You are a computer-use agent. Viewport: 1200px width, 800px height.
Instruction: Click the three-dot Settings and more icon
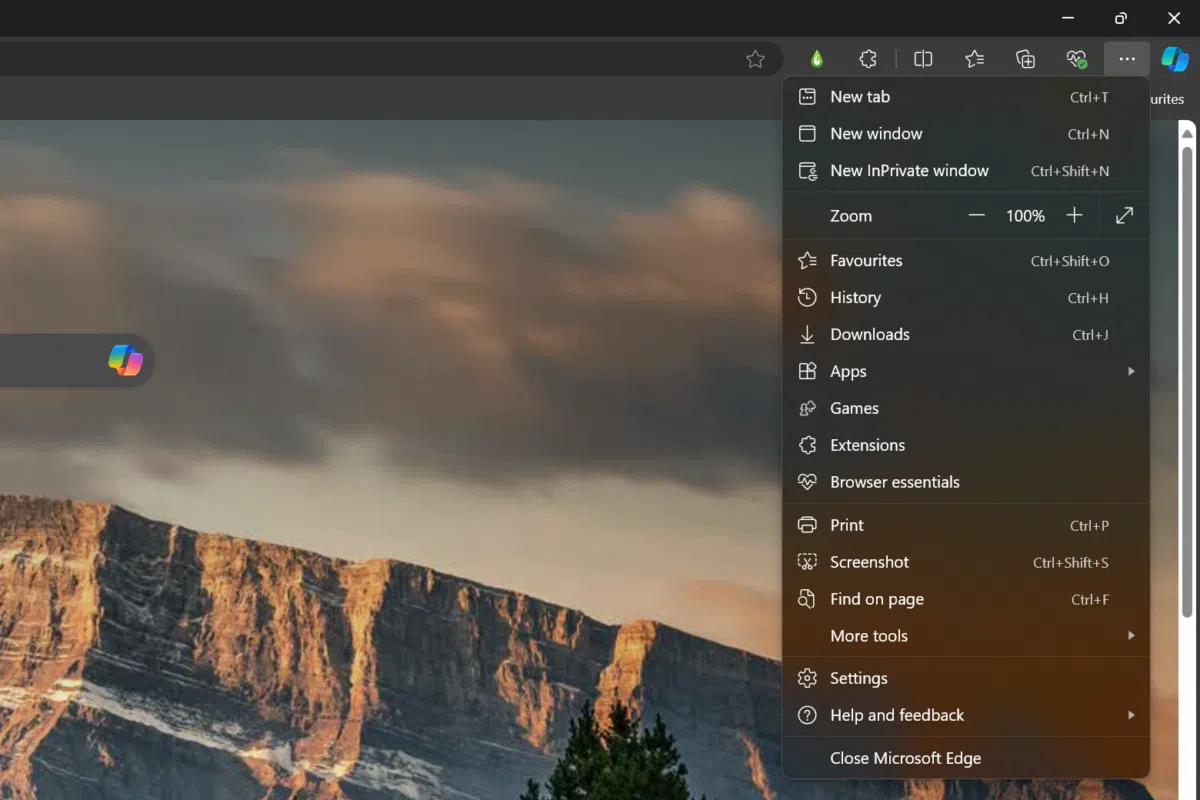pyautogui.click(x=1126, y=59)
